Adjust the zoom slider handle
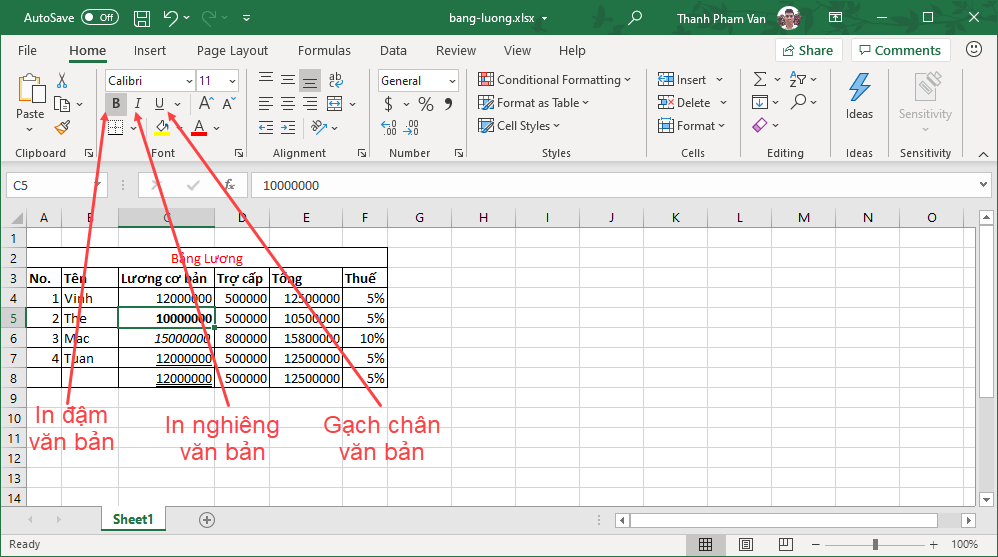The height and width of the screenshot is (557, 998). click(876, 544)
